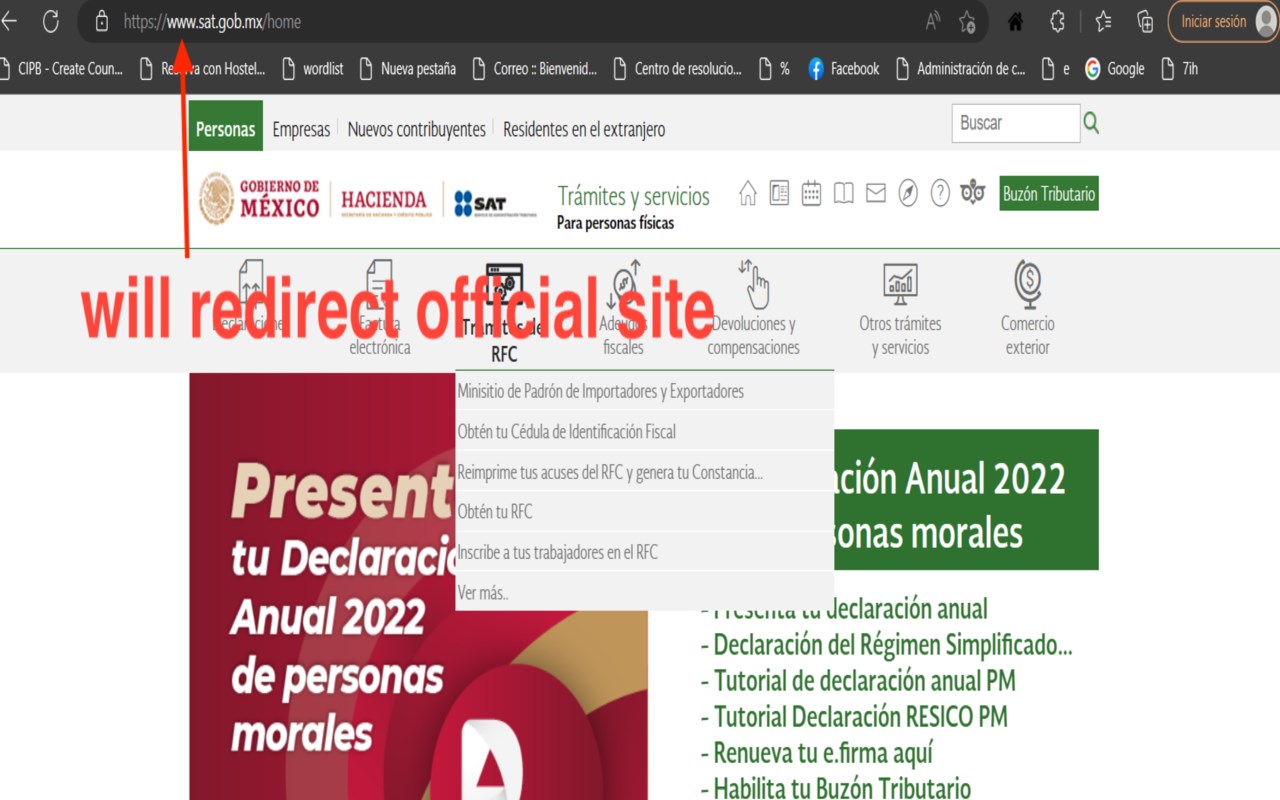Select the Personas tab
Viewport: 1280px width, 800px height.
pos(226,128)
